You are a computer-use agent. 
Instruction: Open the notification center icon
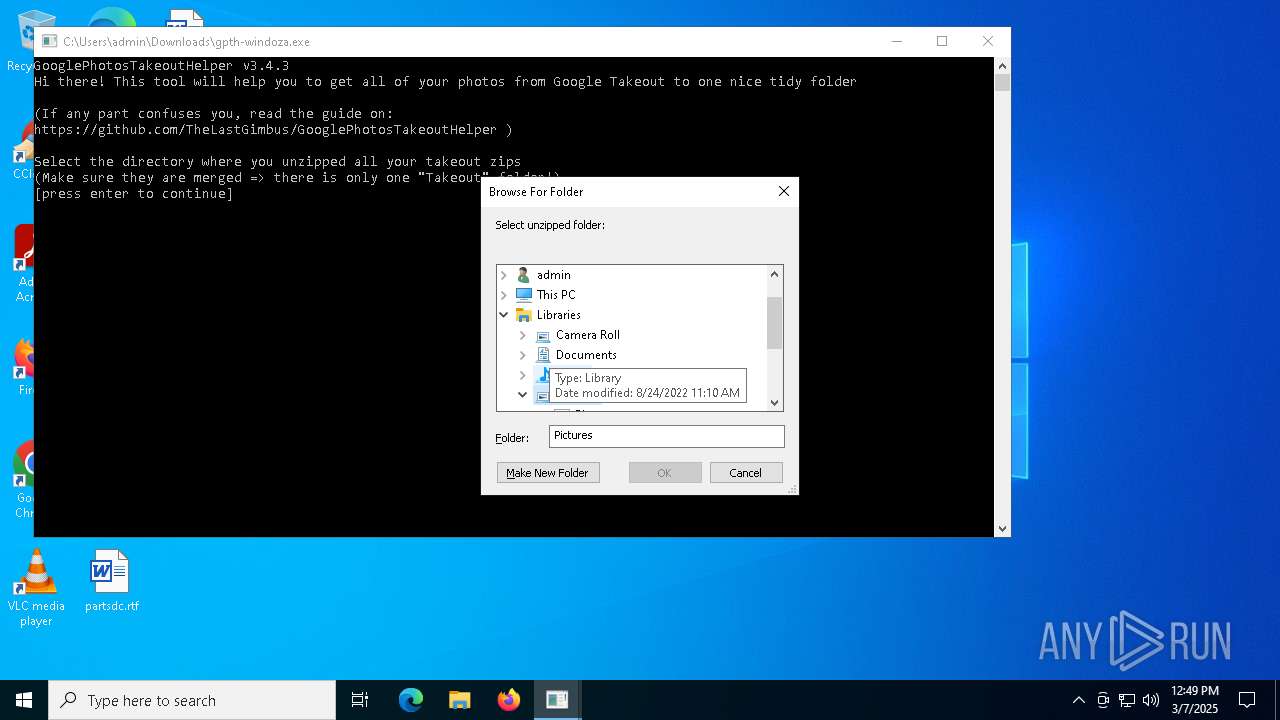[1247, 700]
